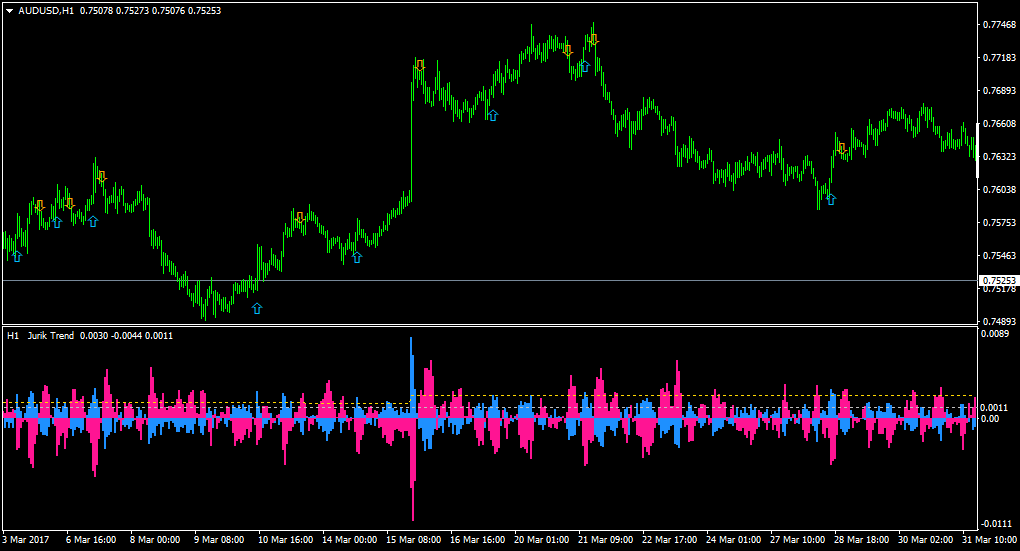The height and width of the screenshot is (551, 1020).
Task: Click orange sell arrow at the 8 Mar peak
Action: coord(101,176)
